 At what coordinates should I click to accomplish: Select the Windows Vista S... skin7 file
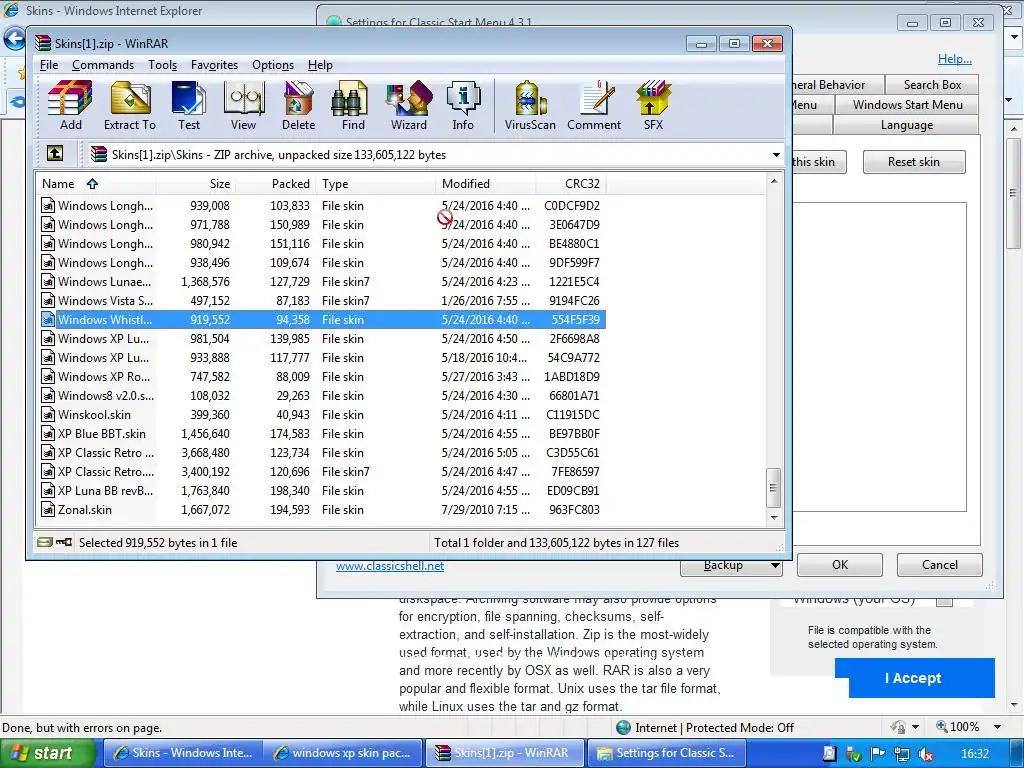pos(321,300)
